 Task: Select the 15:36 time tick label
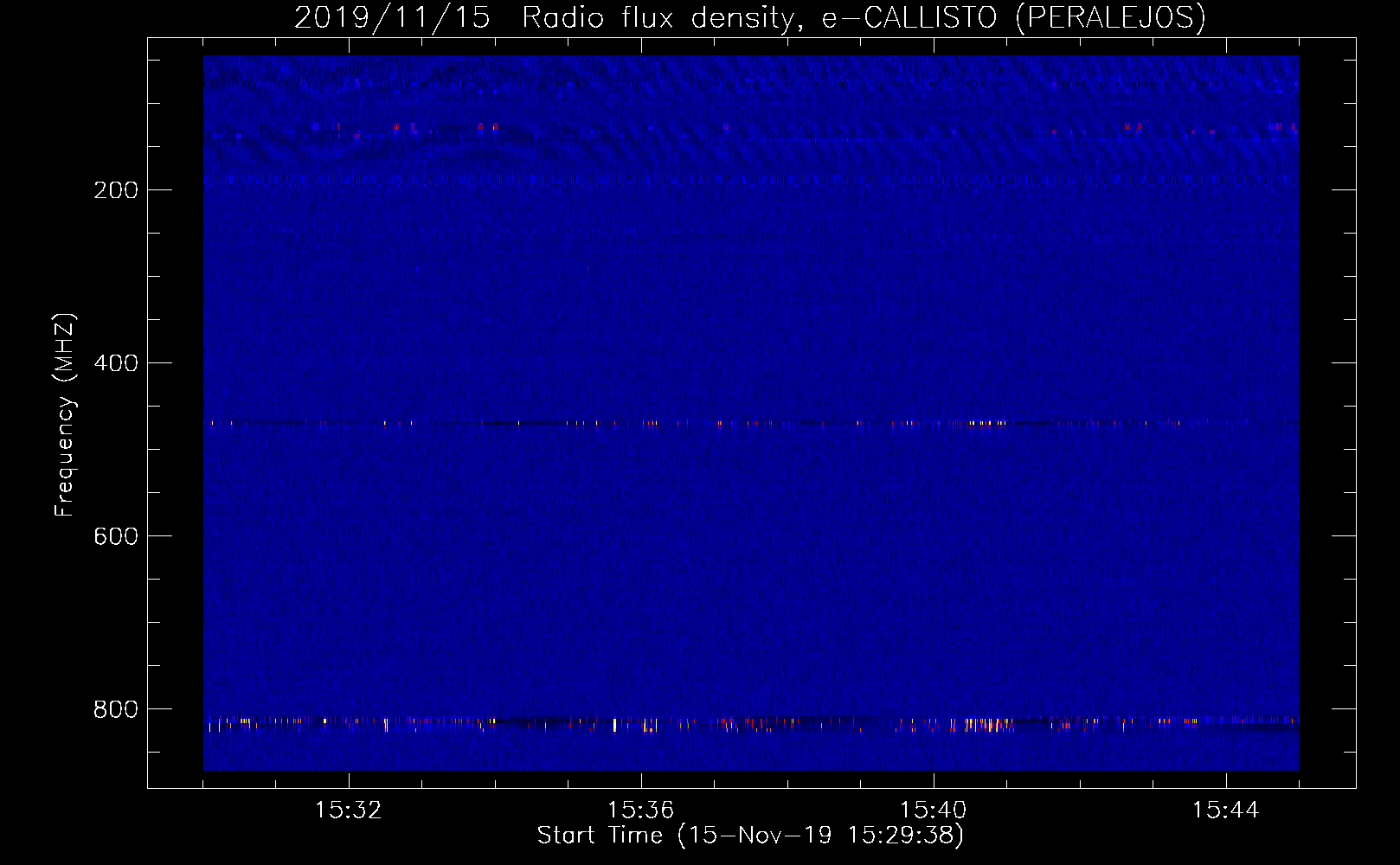click(641, 811)
